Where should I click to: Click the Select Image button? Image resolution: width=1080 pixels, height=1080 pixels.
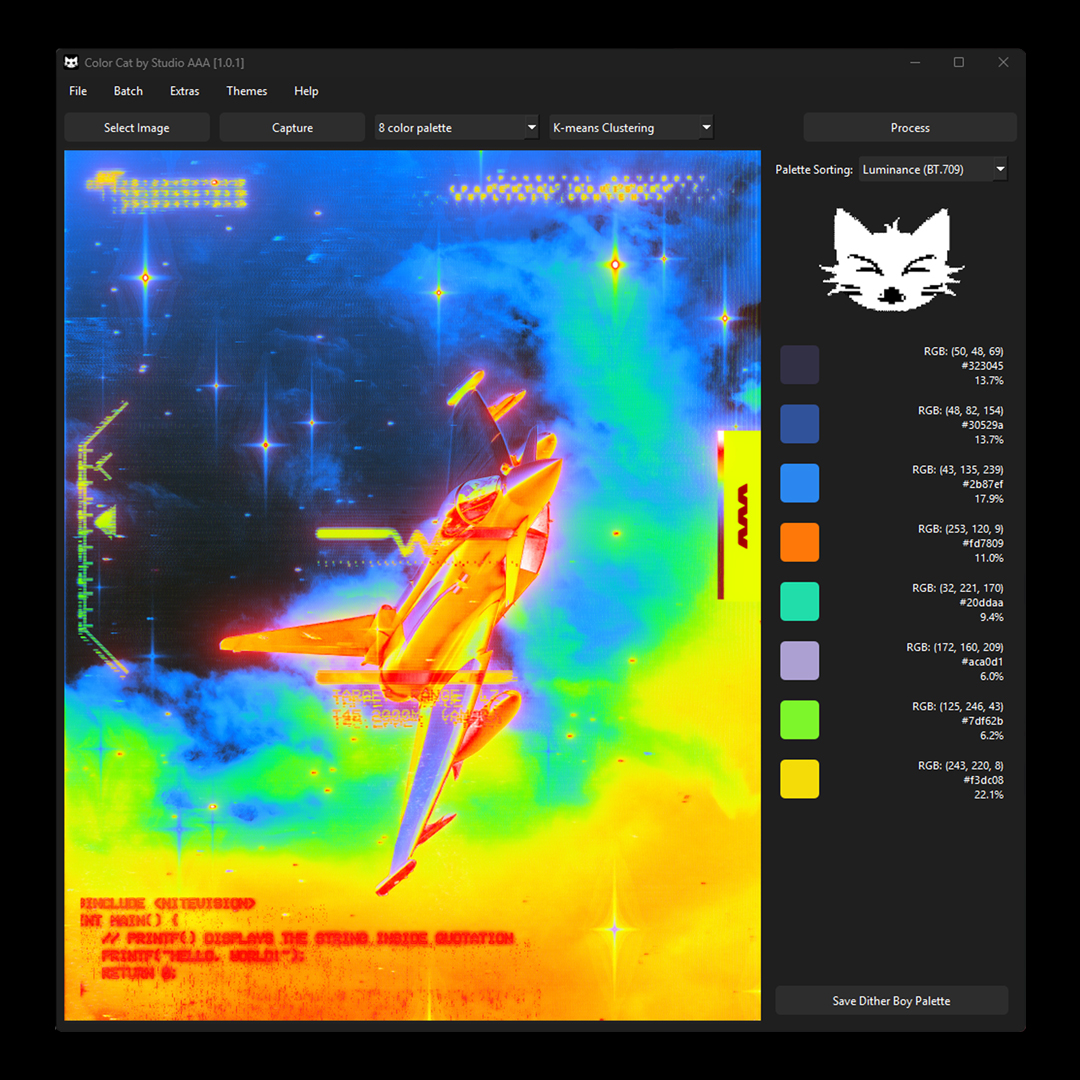pos(136,127)
